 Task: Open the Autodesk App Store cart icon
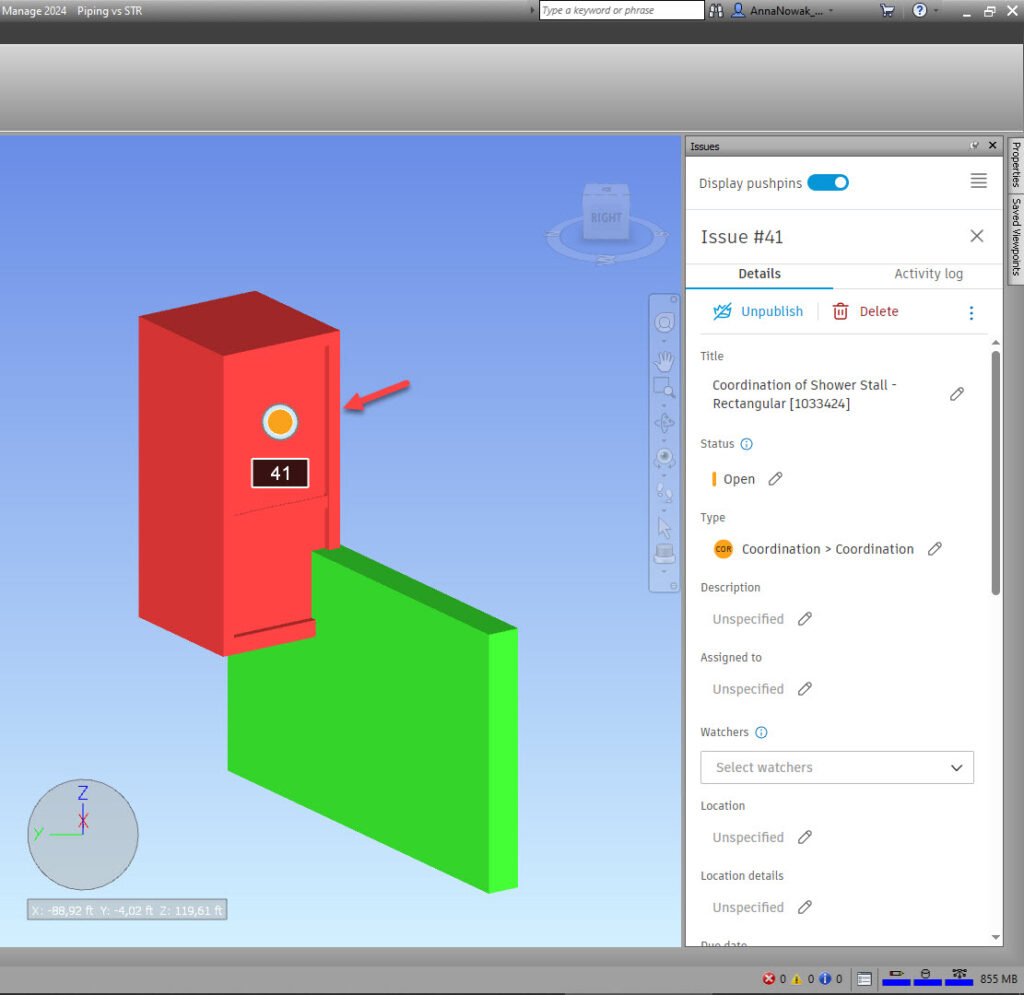(886, 10)
